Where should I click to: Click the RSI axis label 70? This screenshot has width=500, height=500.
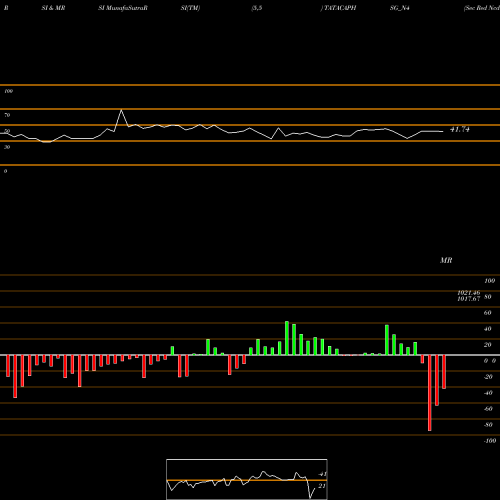(7, 115)
